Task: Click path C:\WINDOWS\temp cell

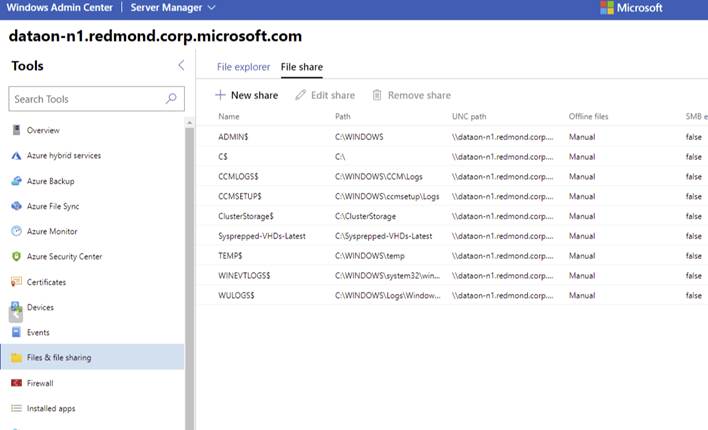Action: (370, 256)
